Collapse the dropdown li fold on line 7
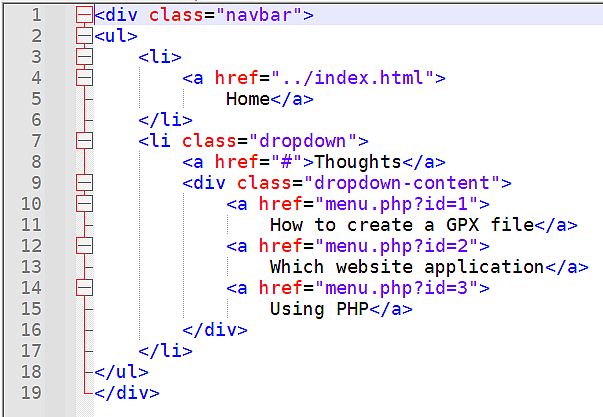 [84, 141]
